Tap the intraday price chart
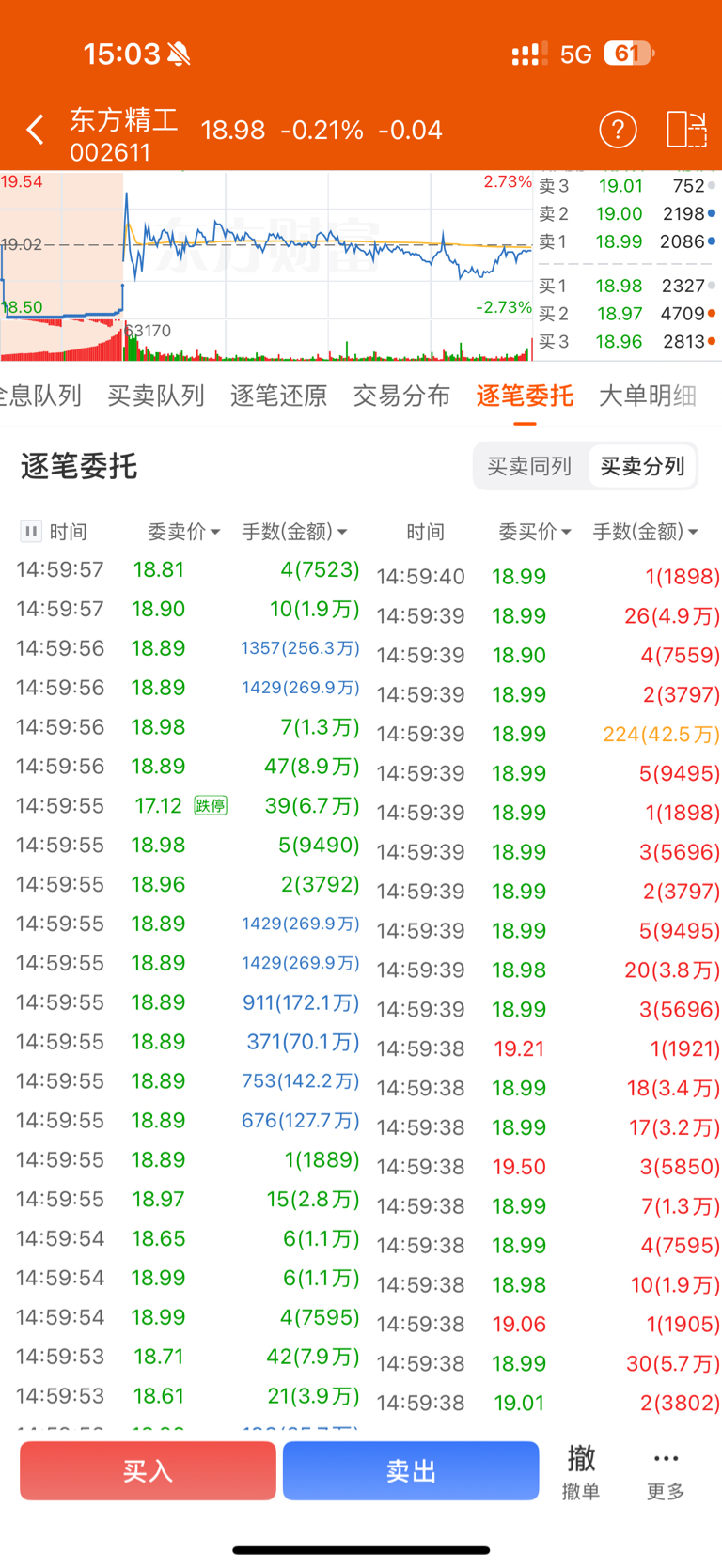 pos(266,246)
